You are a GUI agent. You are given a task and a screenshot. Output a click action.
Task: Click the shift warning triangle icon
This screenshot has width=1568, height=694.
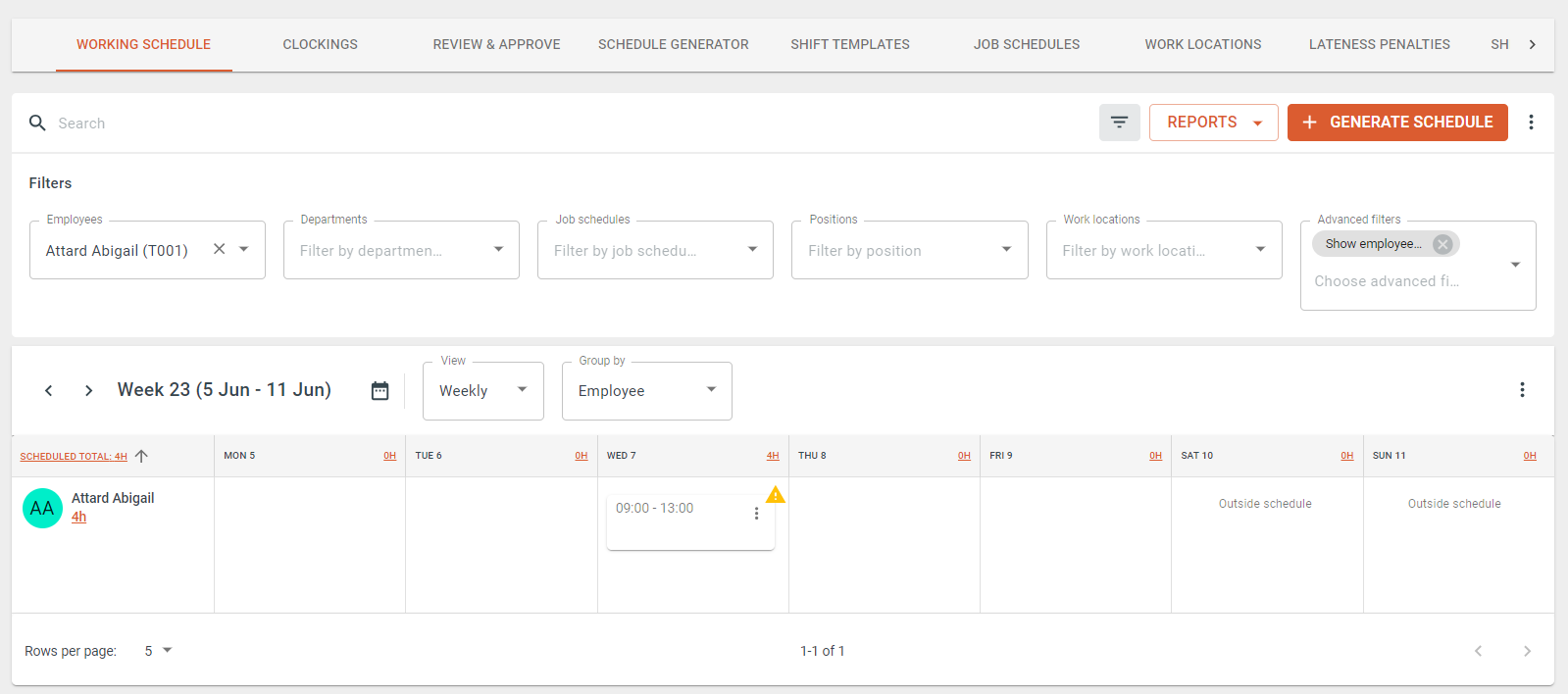(775, 495)
